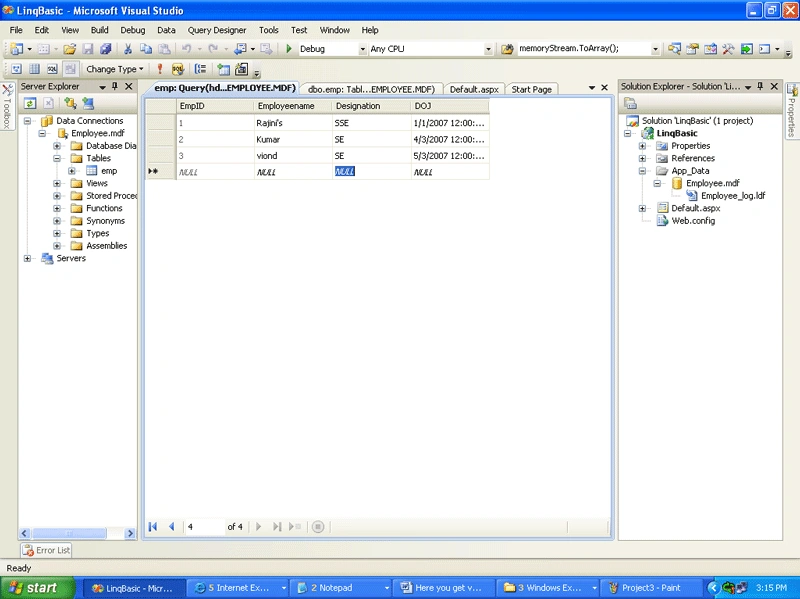The height and width of the screenshot is (599, 800).
Task: Click the Cut scissors icon
Action: (128, 48)
